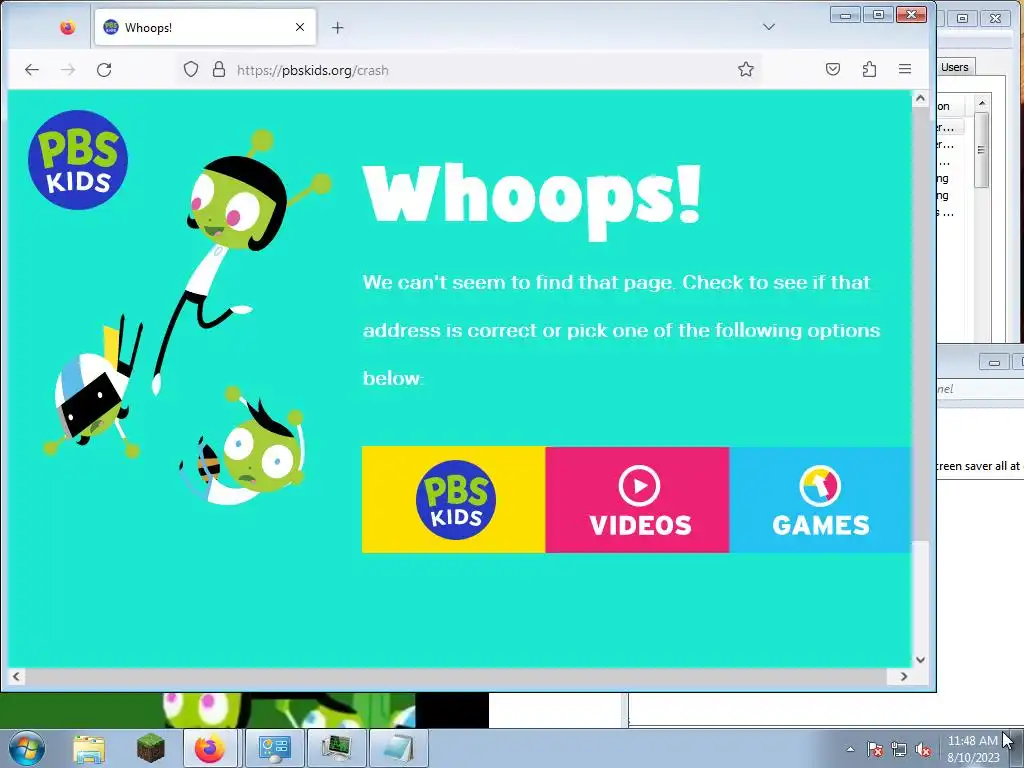The width and height of the screenshot is (1024, 768).
Task: Launch Minecraft from the taskbar
Action: [150, 748]
